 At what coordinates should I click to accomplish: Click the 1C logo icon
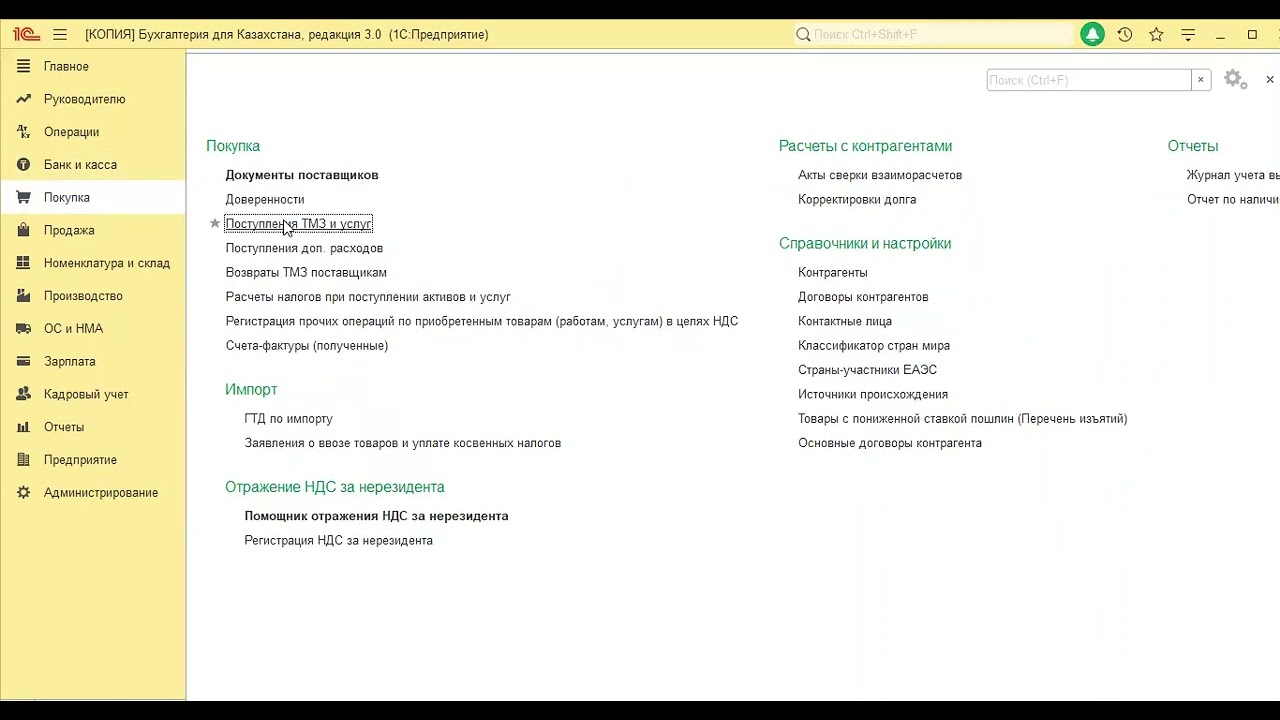pyautogui.click(x=25, y=34)
